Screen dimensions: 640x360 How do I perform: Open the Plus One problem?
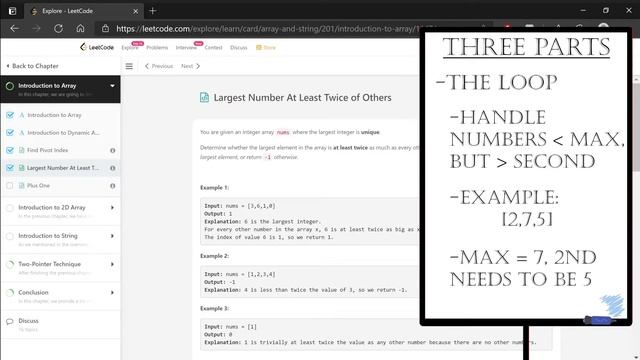click(x=38, y=186)
